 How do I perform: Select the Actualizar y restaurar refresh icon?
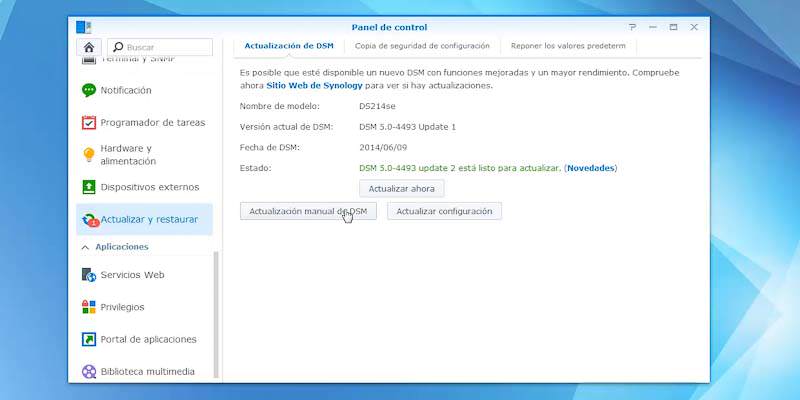tap(90, 220)
